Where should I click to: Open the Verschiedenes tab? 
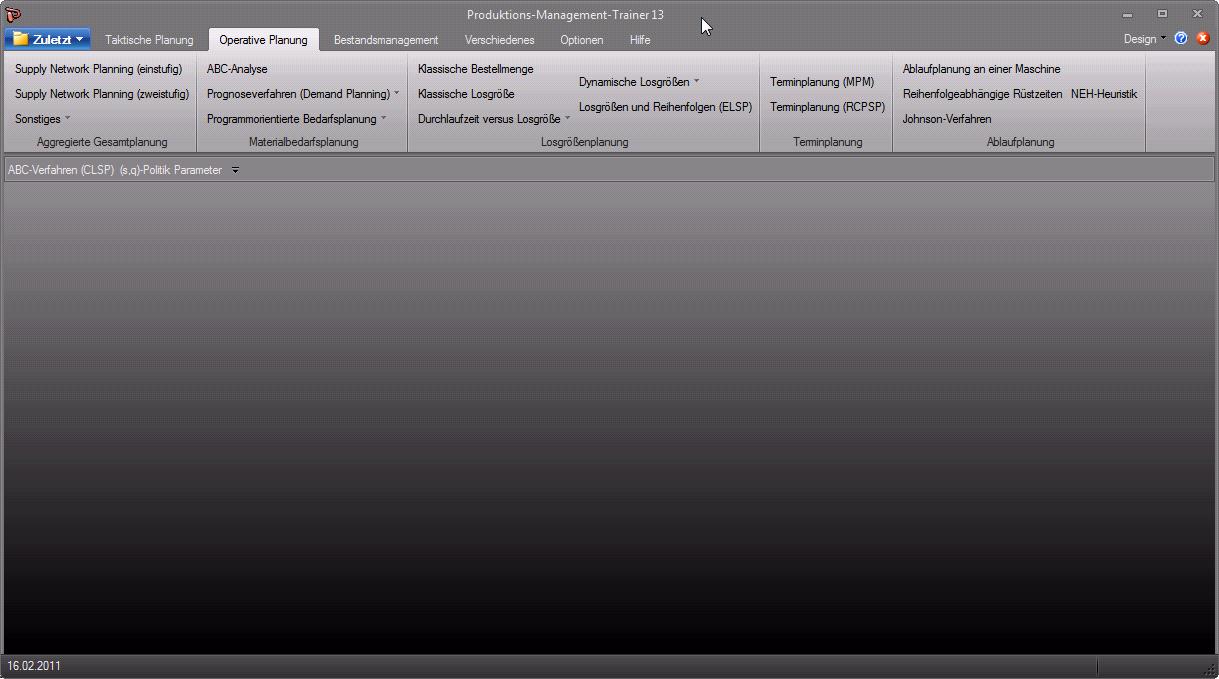pyautogui.click(x=499, y=40)
